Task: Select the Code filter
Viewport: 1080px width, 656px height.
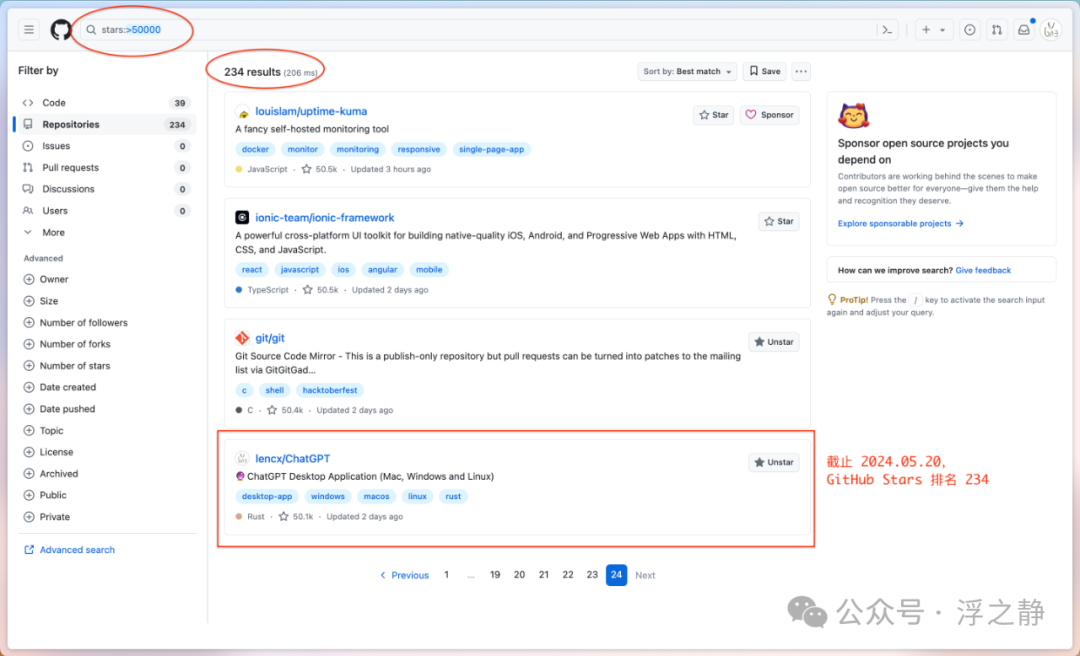Action: 105,103
